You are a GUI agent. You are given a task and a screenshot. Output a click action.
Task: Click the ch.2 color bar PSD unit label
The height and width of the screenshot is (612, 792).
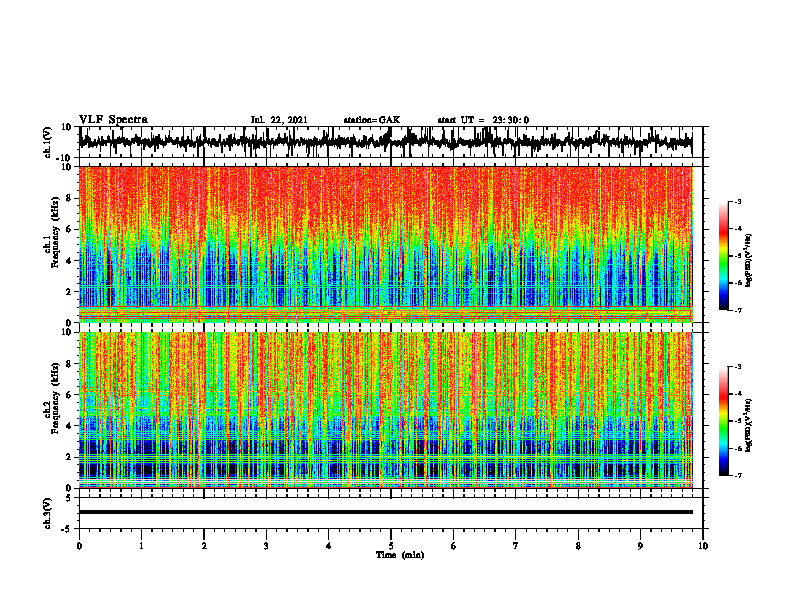pos(749,426)
